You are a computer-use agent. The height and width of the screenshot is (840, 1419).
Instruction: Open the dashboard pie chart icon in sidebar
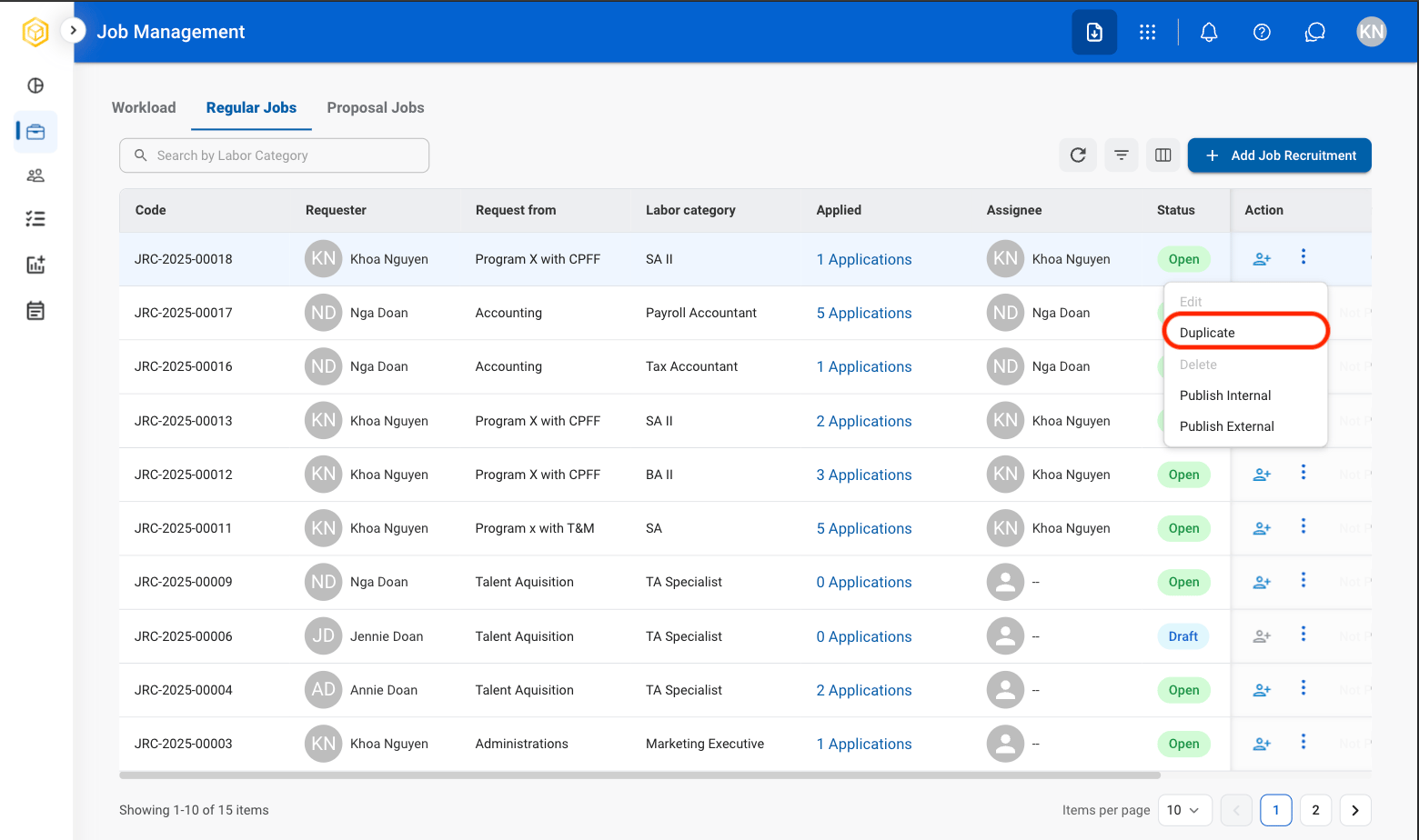point(35,85)
